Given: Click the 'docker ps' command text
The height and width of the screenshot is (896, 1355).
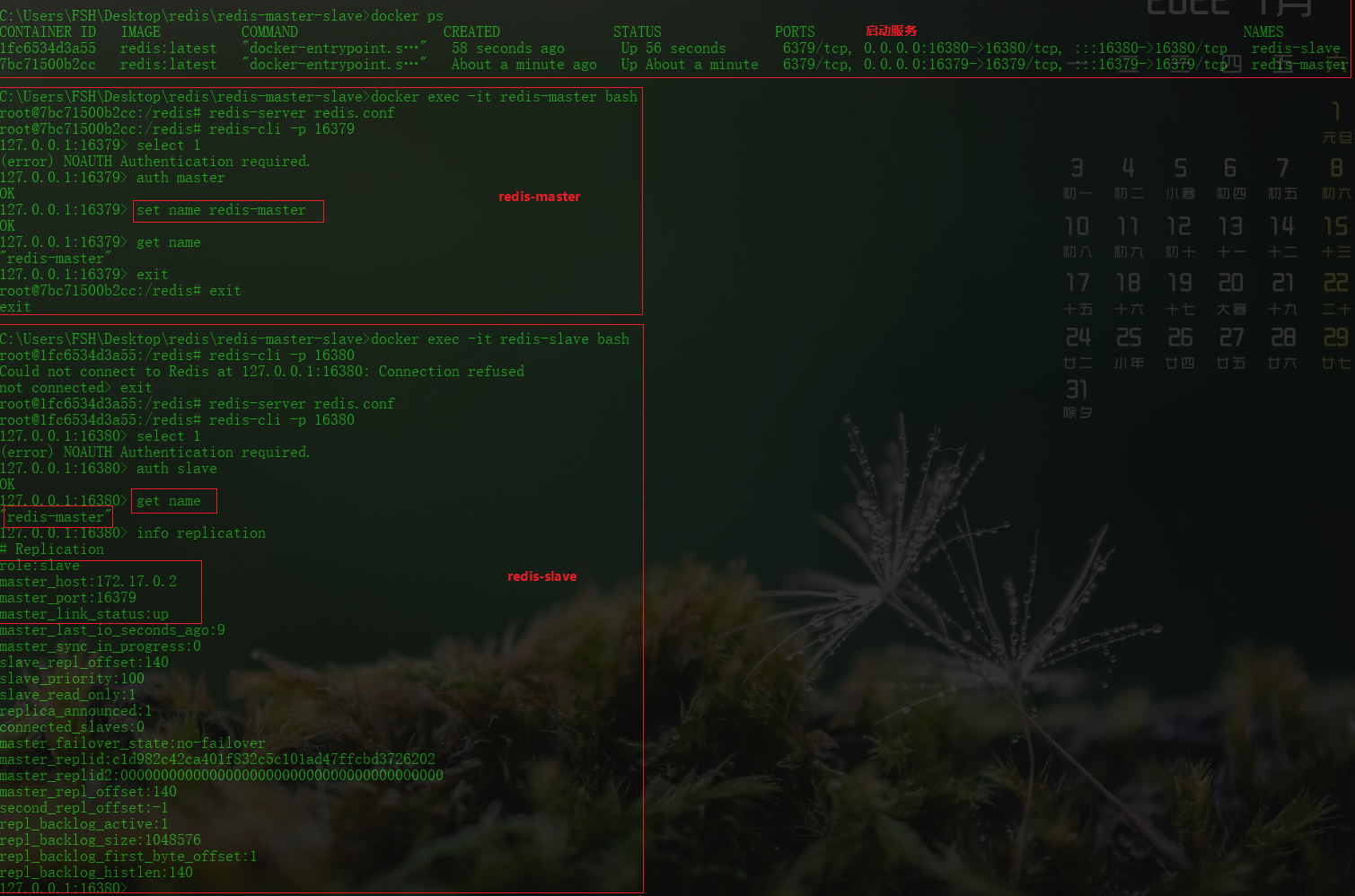Looking at the screenshot, I should (x=407, y=15).
